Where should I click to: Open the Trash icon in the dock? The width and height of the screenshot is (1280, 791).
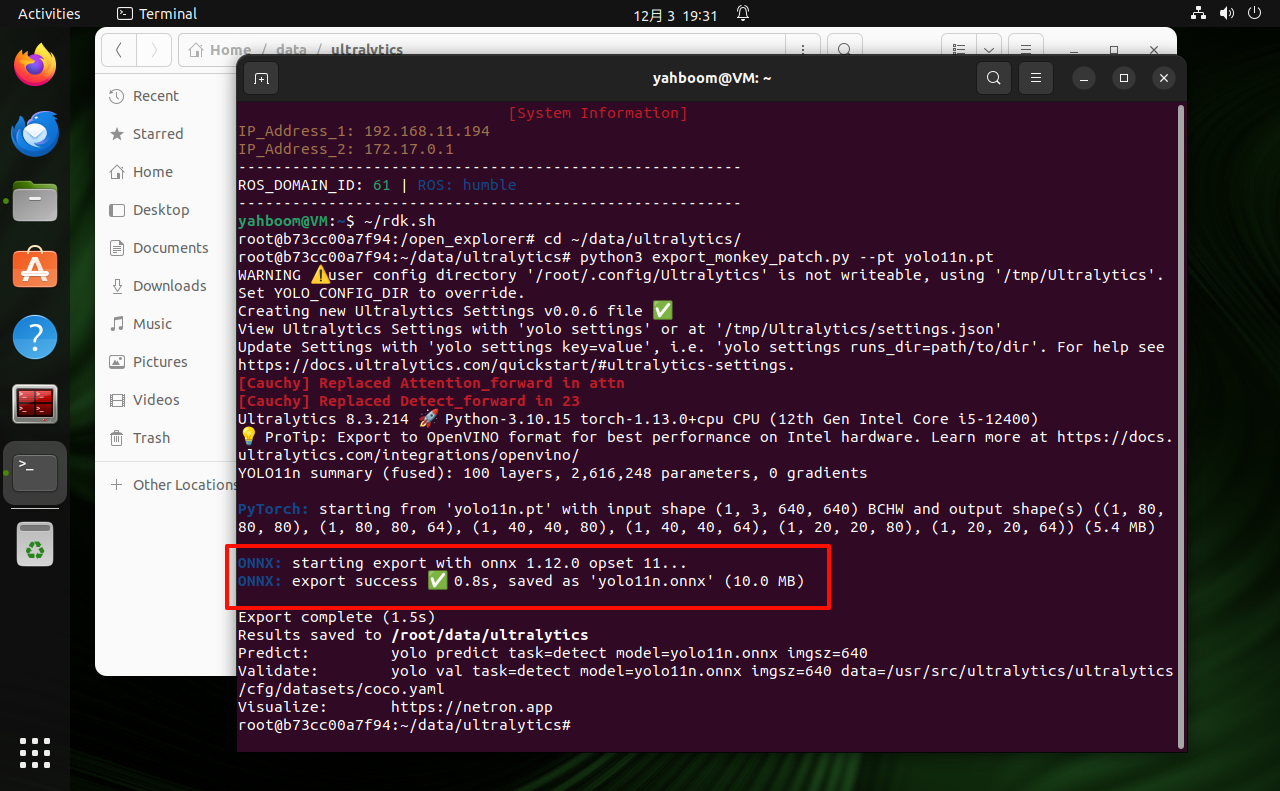pos(35,545)
